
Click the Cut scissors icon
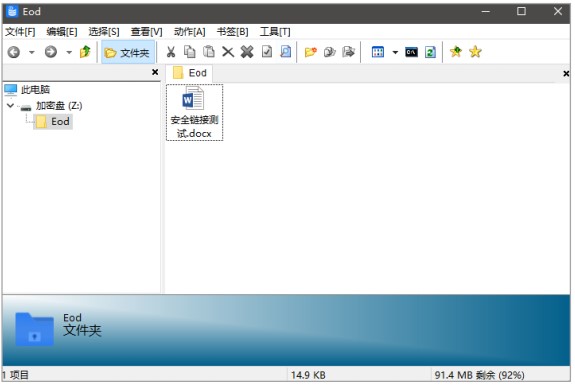tap(171, 52)
